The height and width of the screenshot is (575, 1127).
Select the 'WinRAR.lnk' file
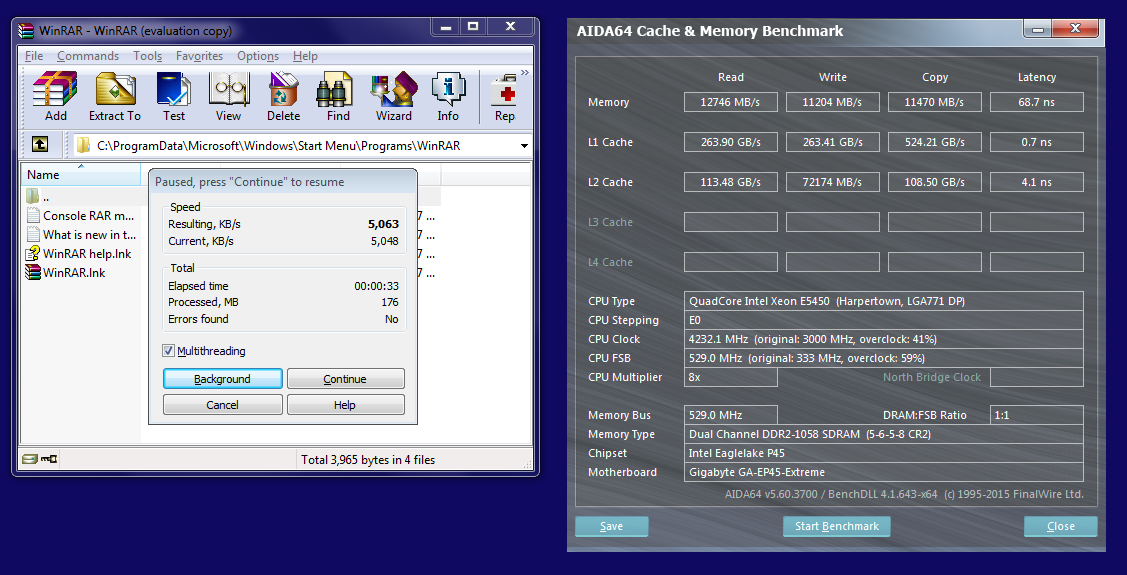tap(65, 272)
